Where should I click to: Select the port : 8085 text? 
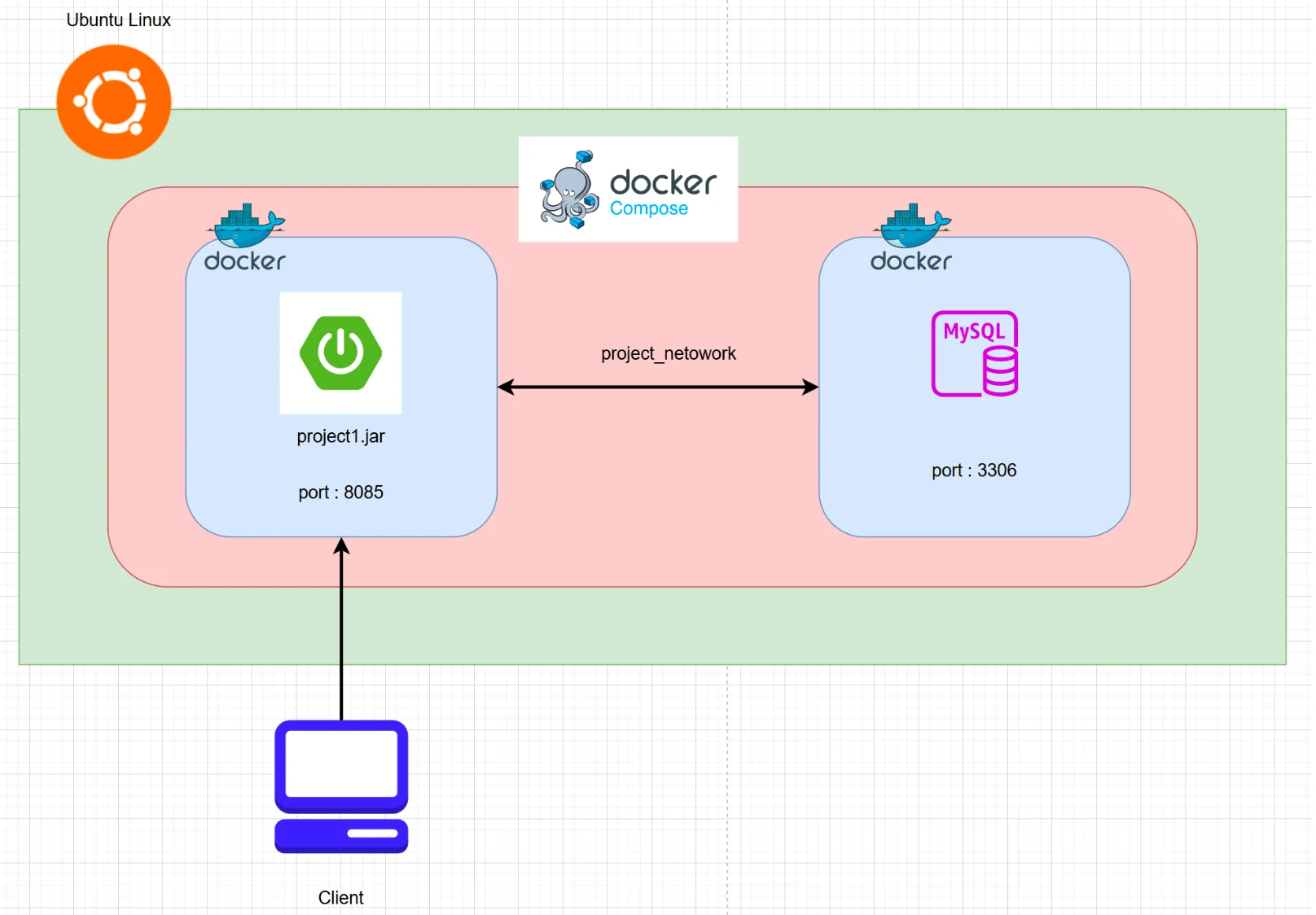[340, 493]
